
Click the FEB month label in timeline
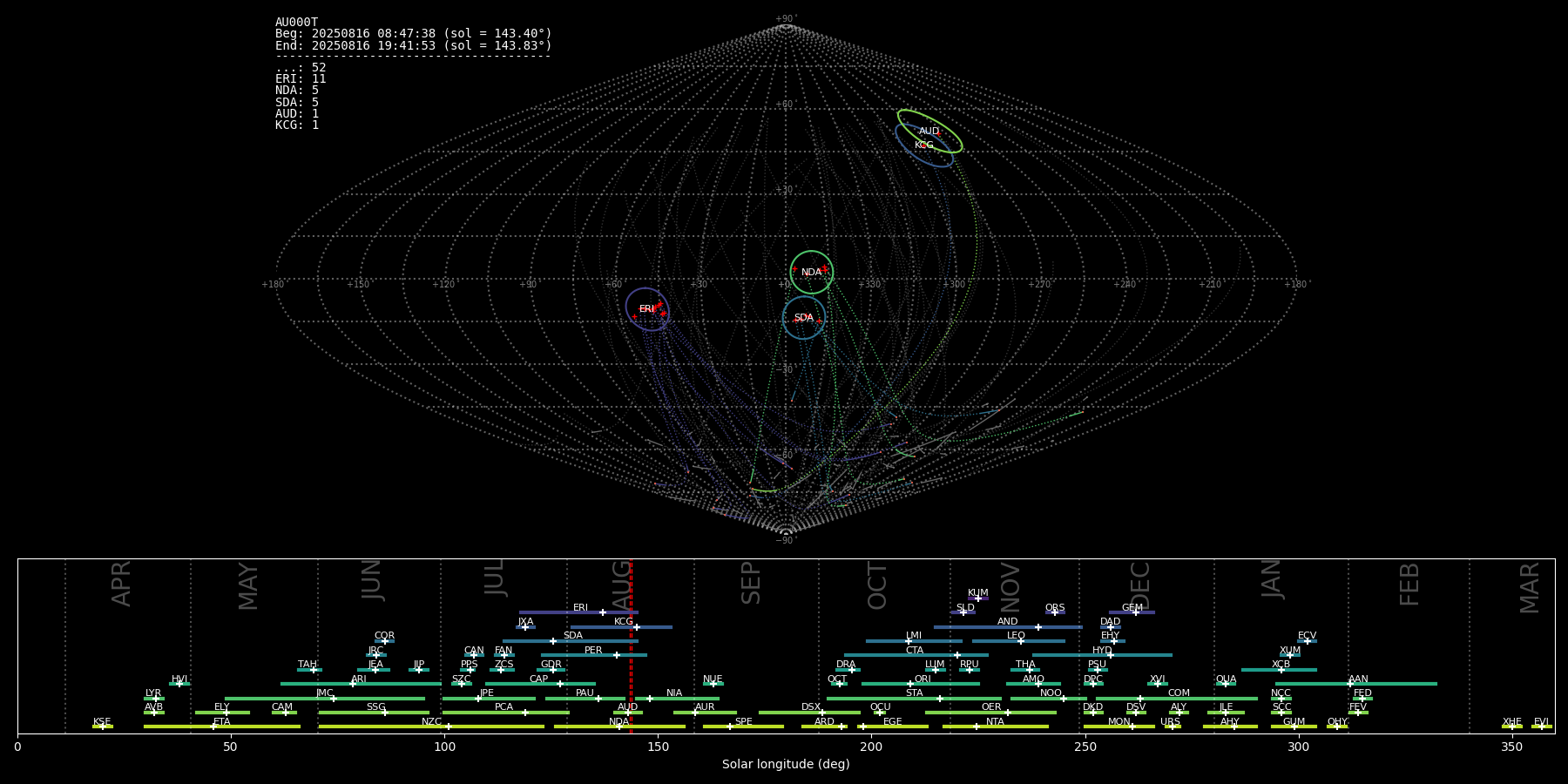coord(1409,585)
